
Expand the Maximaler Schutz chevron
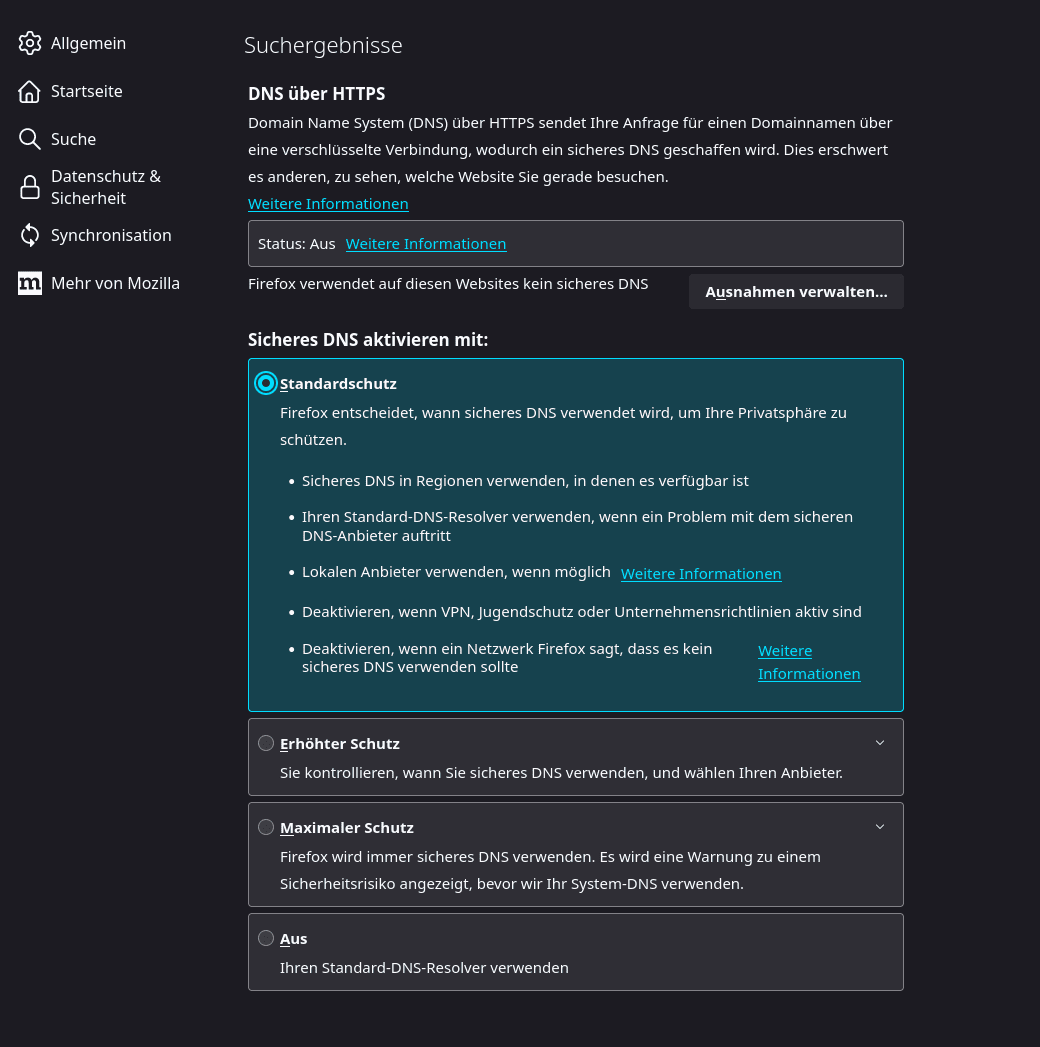coord(880,827)
